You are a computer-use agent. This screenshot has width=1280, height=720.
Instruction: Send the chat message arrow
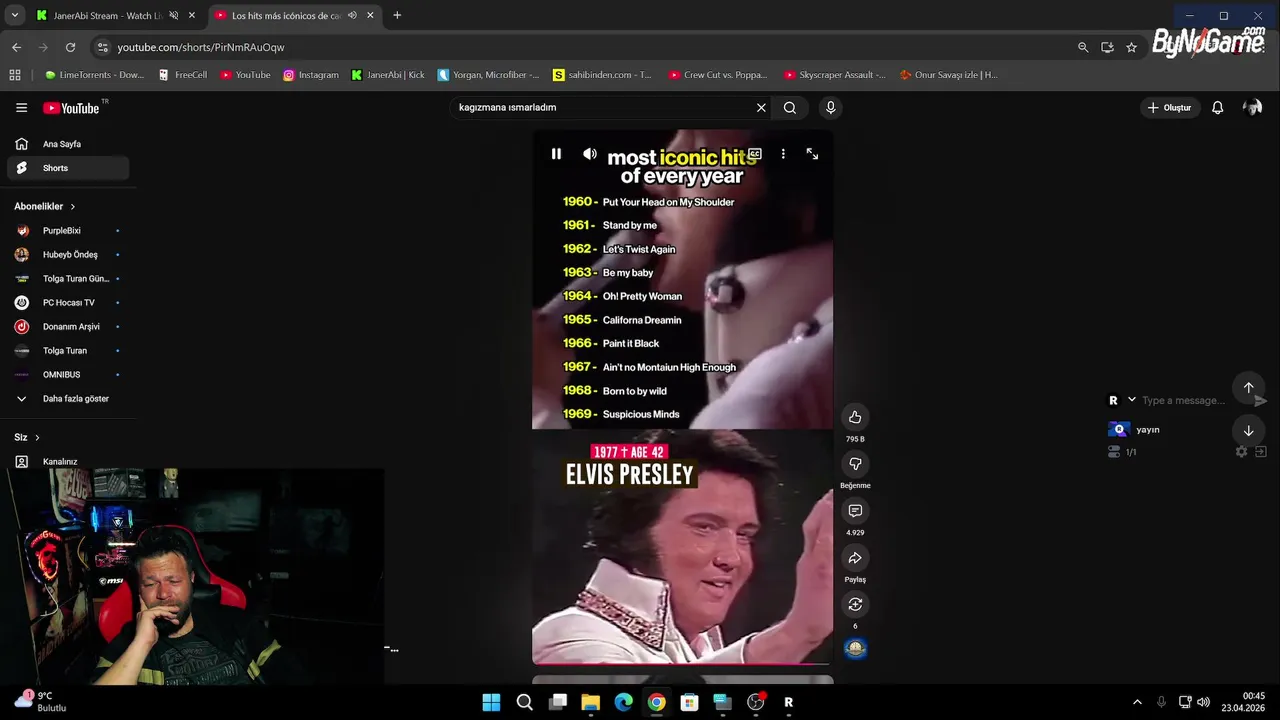click(1260, 400)
